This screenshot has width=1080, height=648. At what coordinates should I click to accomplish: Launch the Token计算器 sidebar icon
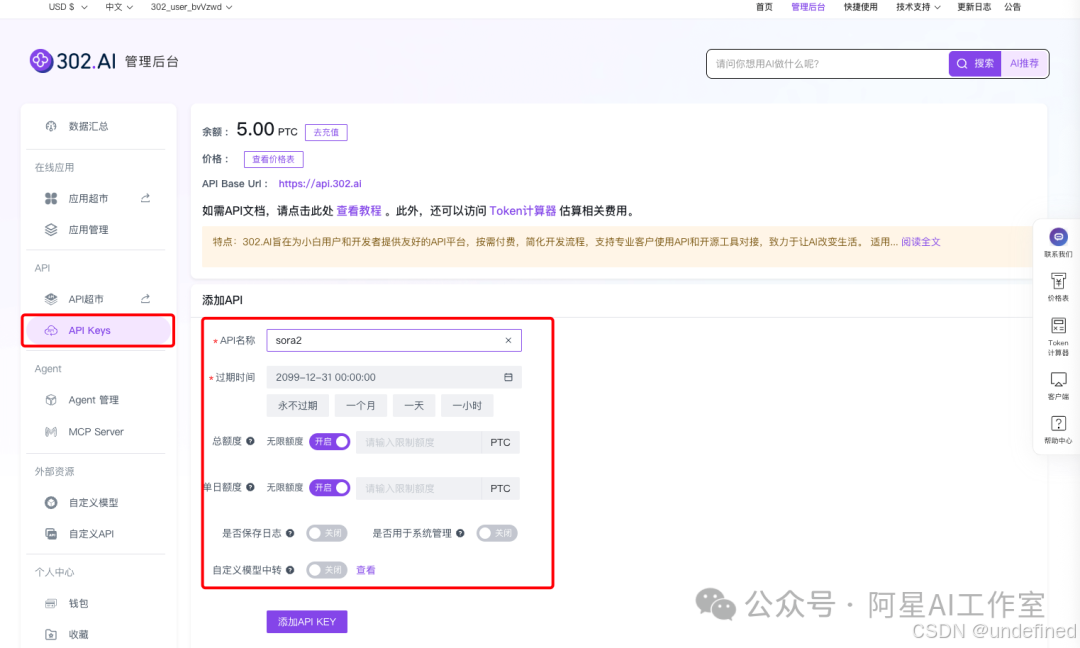point(1057,333)
